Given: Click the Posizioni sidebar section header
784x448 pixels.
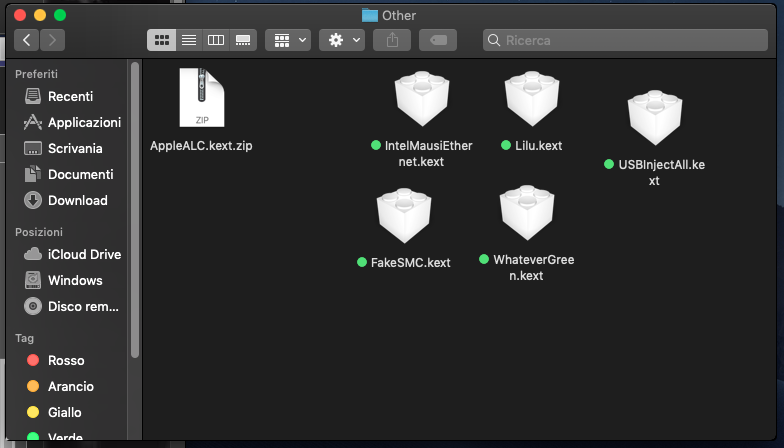Looking at the screenshot, I should 39,232.
